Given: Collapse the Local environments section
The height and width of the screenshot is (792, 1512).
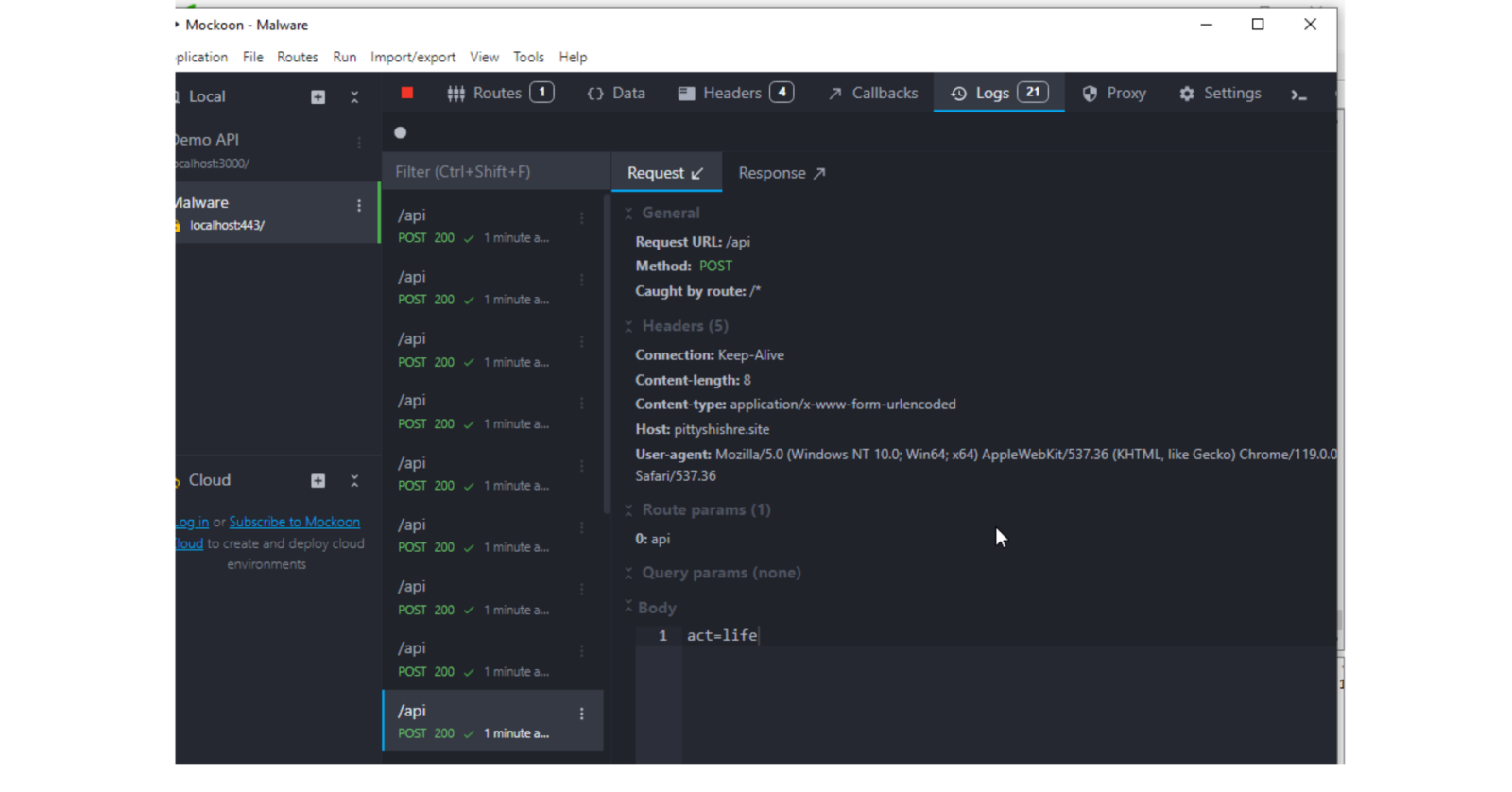Looking at the screenshot, I should [354, 97].
